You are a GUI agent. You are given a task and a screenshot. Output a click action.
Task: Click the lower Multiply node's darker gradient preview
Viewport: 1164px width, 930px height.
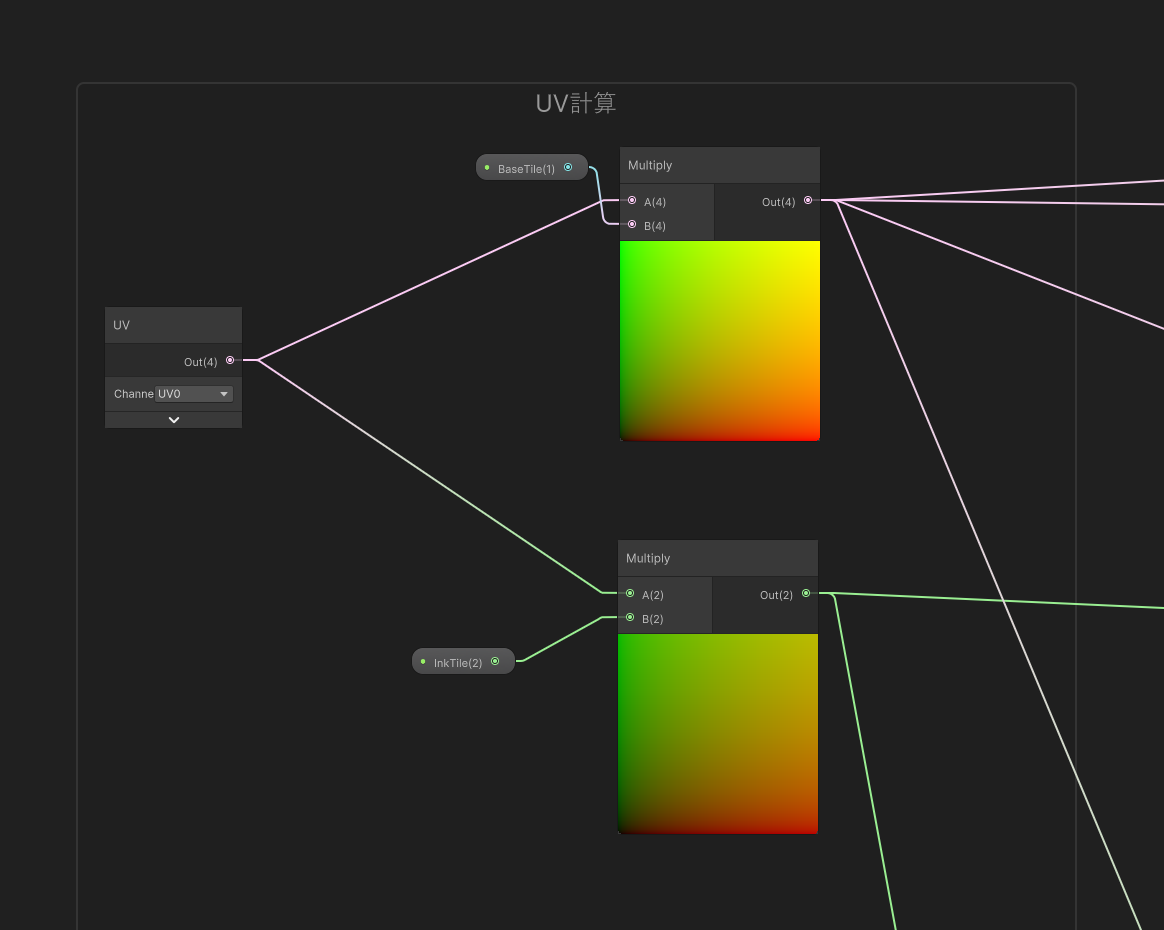(x=718, y=733)
